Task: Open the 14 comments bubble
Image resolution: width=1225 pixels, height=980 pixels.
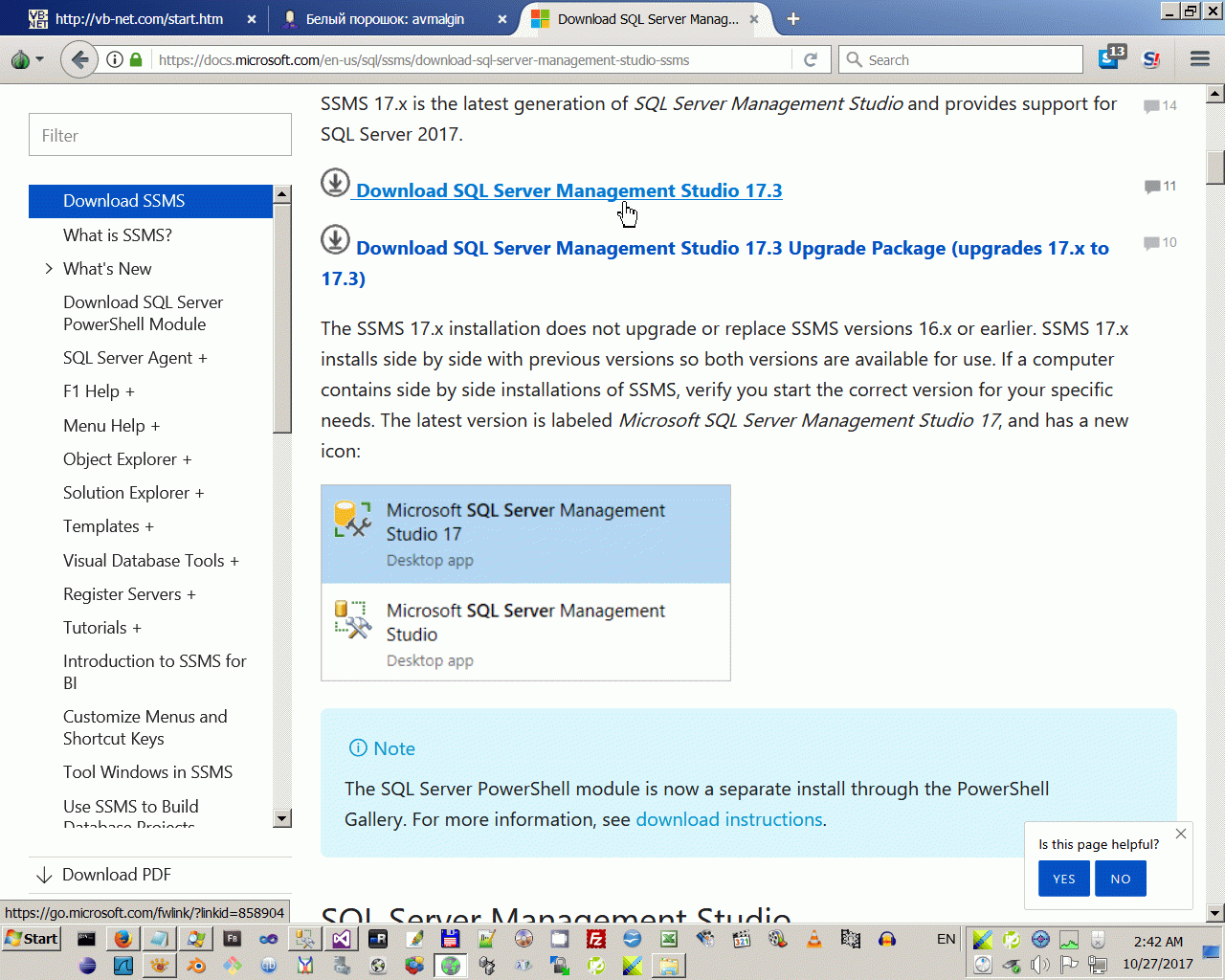Action: (1160, 105)
